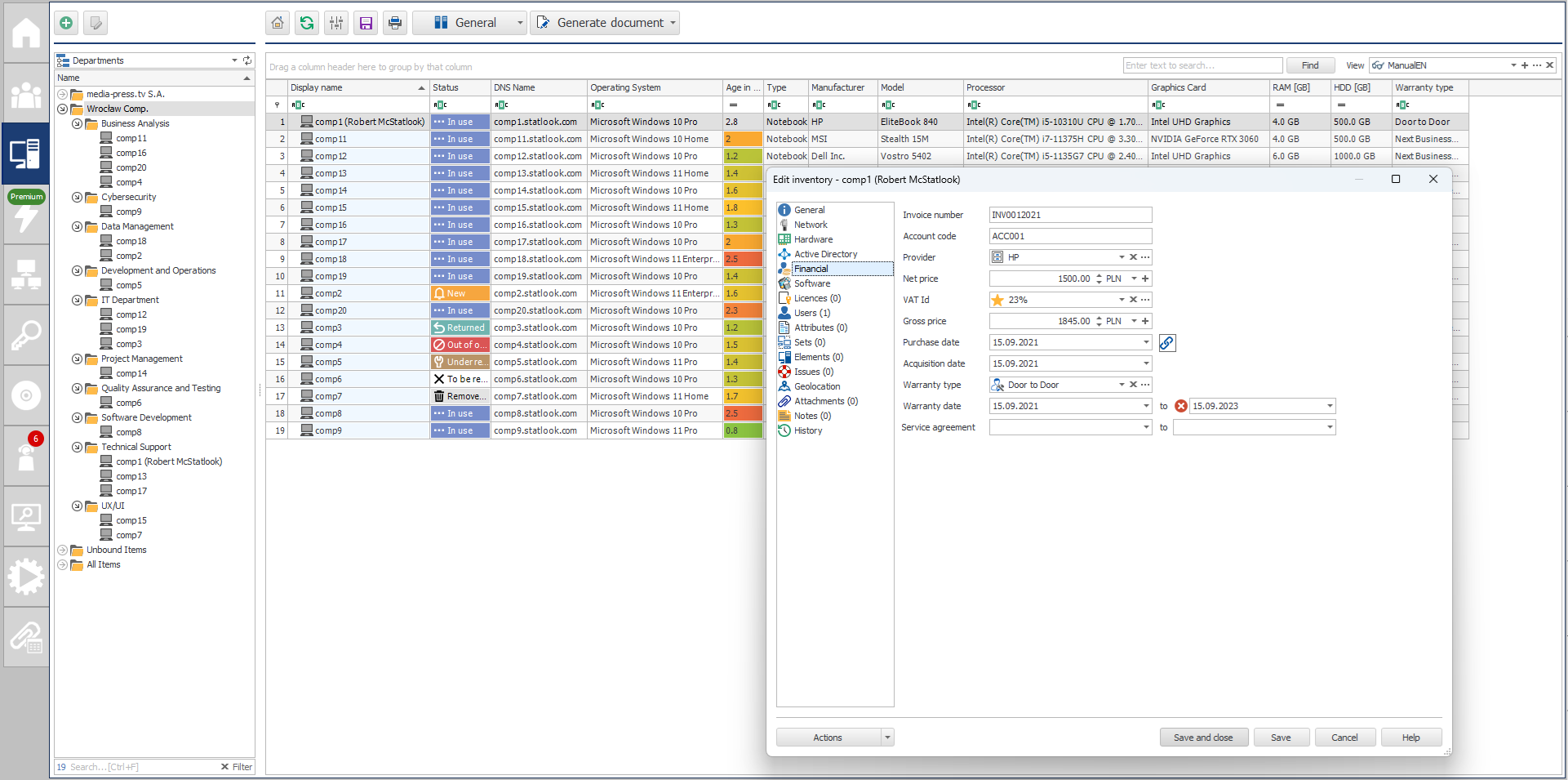This screenshot has width=1568, height=780.
Task: Open the Warranty type dropdown
Action: [1122, 385]
